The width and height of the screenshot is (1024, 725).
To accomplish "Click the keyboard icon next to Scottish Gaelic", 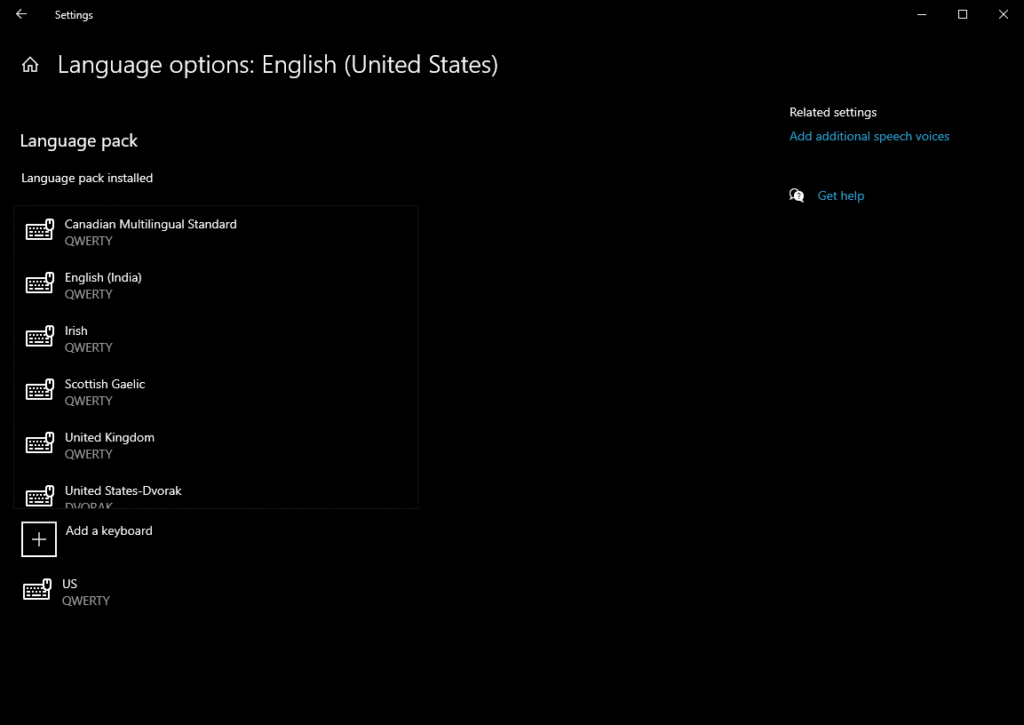I will point(40,390).
